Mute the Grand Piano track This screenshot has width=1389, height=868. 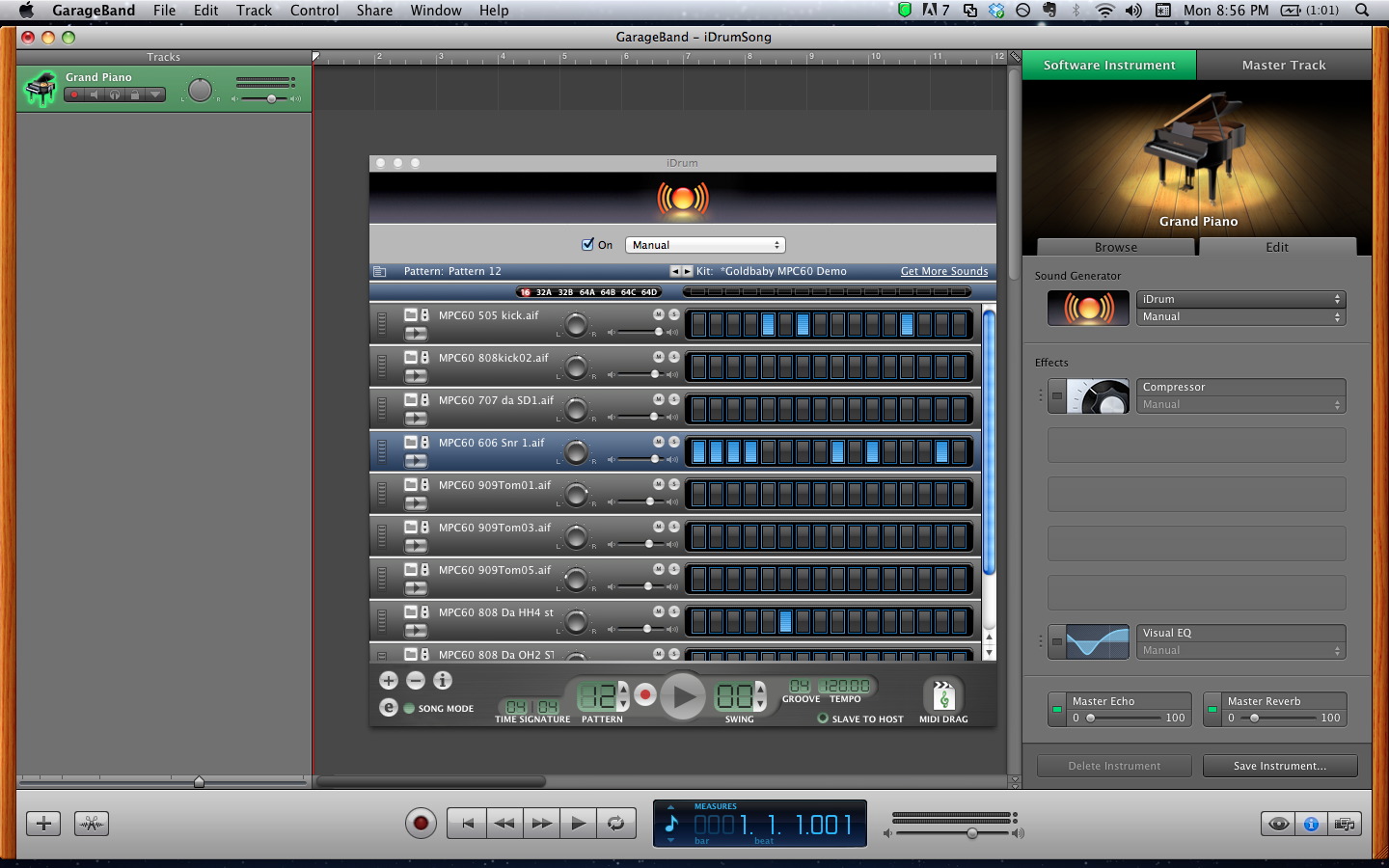pyautogui.click(x=95, y=95)
